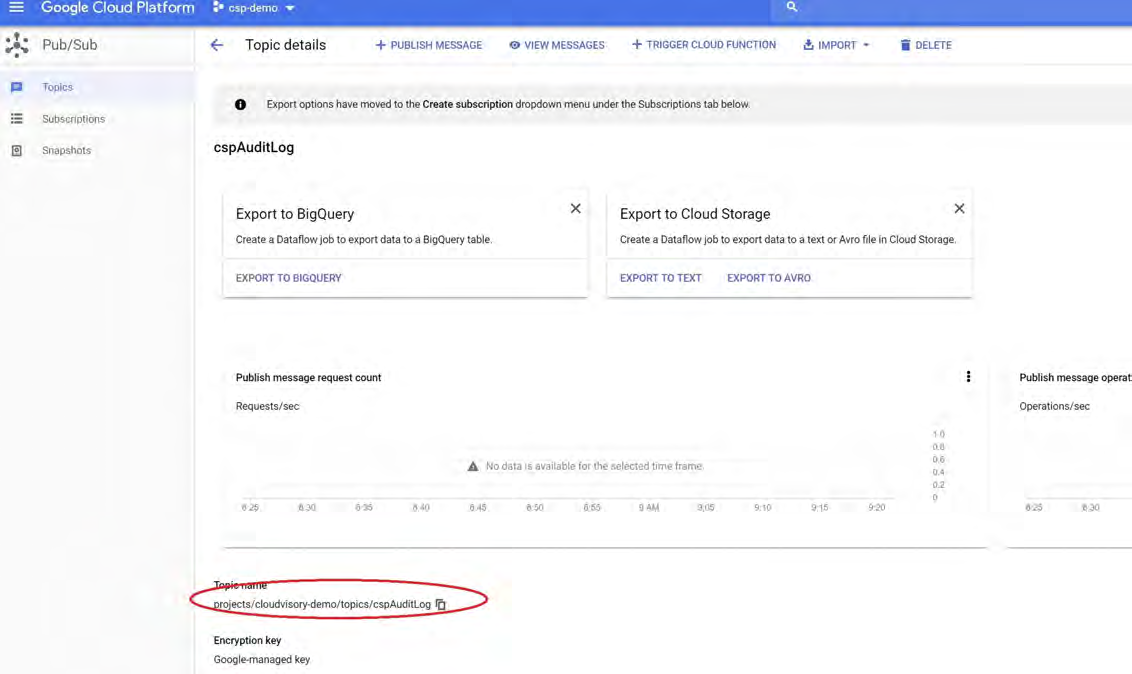Open the hamburger navigation menu
This screenshot has width=1132, height=674.
pos(16,7)
